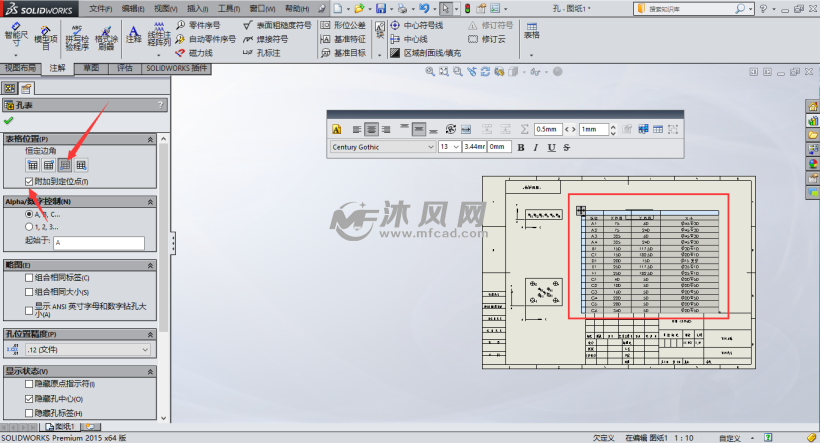This screenshot has height=443, width=820.
Task: Expand Smart Dimension dropdown arrow
Action: [x=16, y=55]
